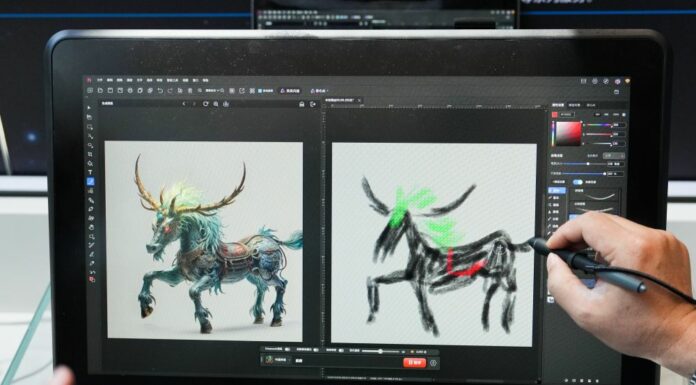Click the red icon at bottom of left toolbar
This screenshot has width=696, height=385.
(92, 279)
